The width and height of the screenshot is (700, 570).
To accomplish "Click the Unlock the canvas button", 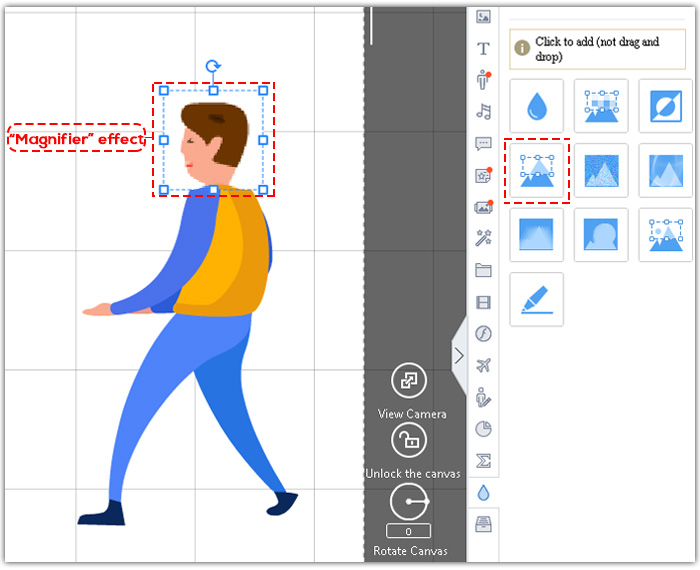I will (409, 441).
